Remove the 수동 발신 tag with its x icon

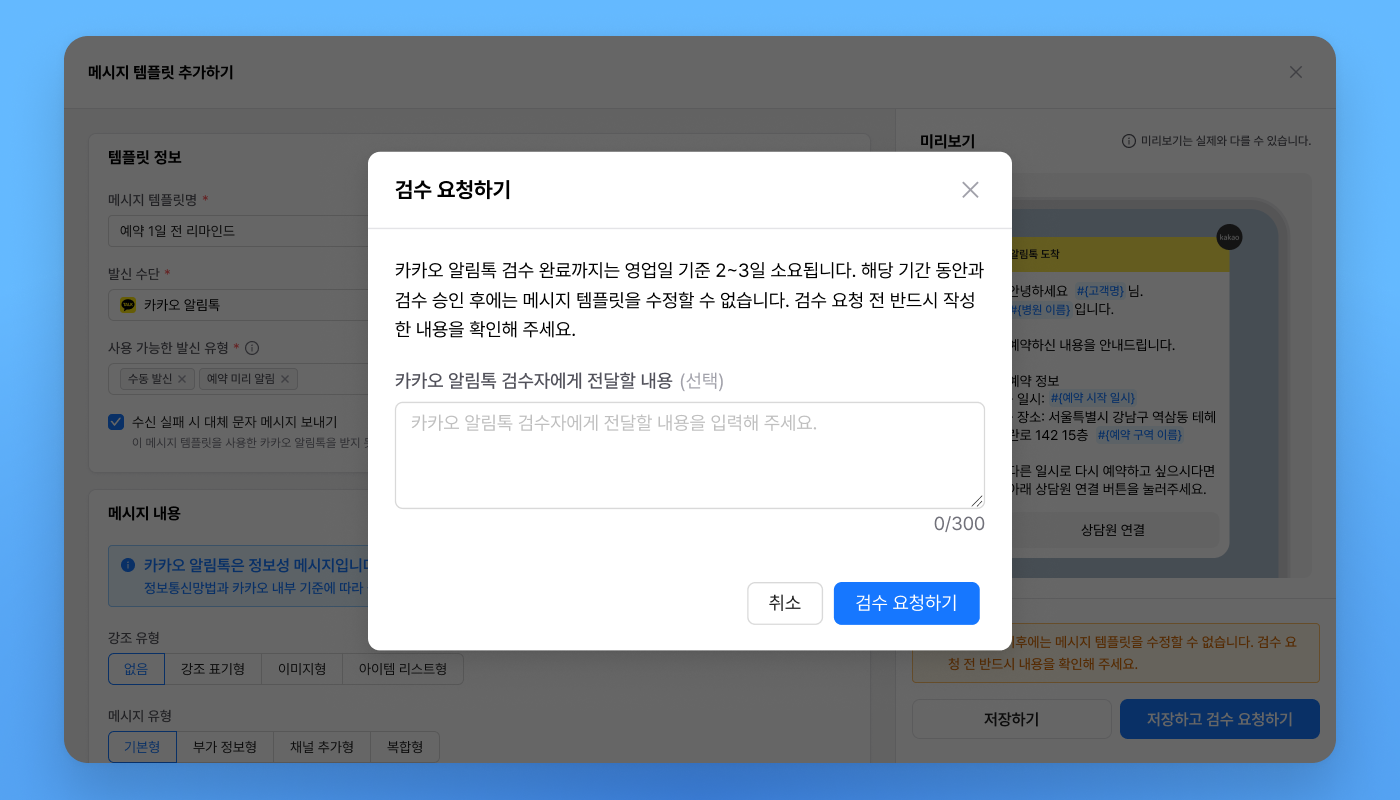(182, 379)
